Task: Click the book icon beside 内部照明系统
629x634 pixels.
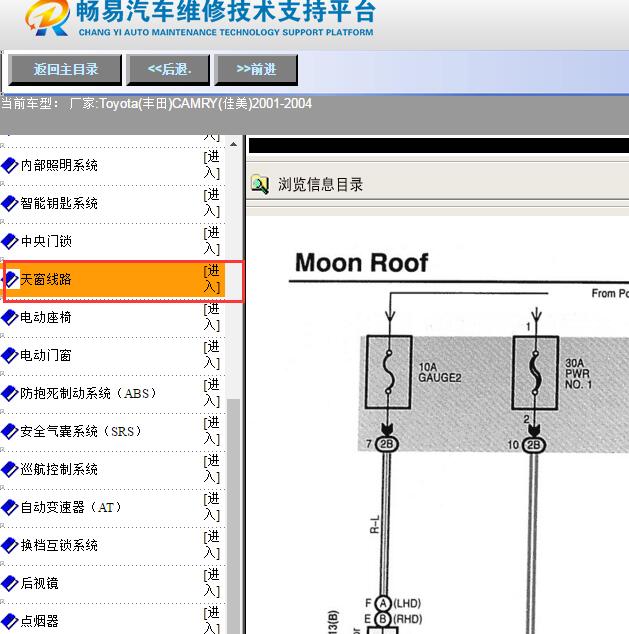Action: tap(10, 166)
